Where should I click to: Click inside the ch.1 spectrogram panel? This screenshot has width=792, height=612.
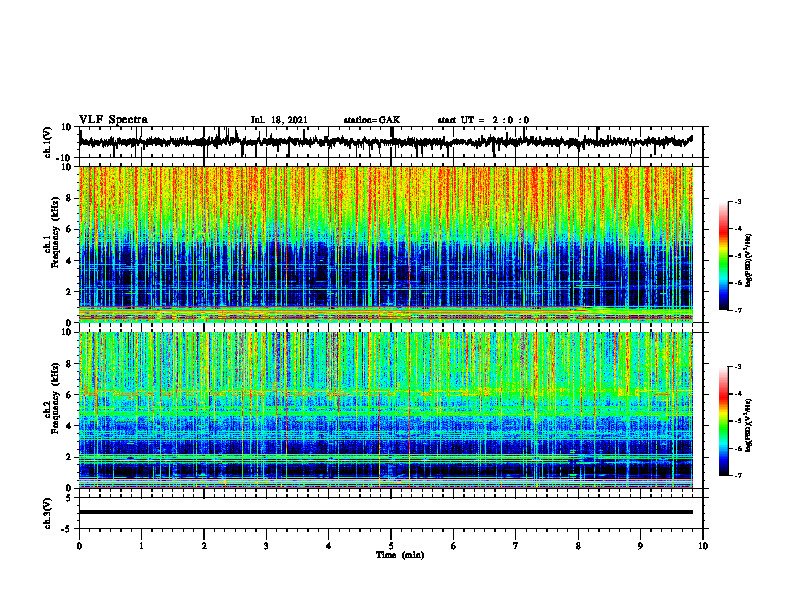coord(386,244)
